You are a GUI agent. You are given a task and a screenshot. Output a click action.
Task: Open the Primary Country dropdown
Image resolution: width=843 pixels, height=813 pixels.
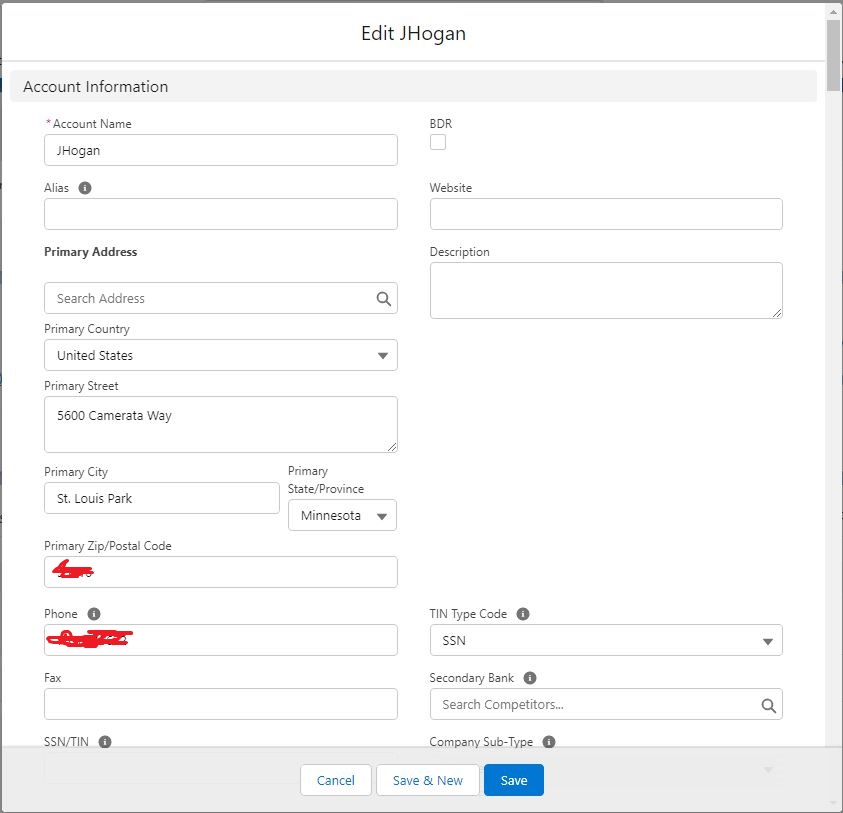(x=220, y=355)
